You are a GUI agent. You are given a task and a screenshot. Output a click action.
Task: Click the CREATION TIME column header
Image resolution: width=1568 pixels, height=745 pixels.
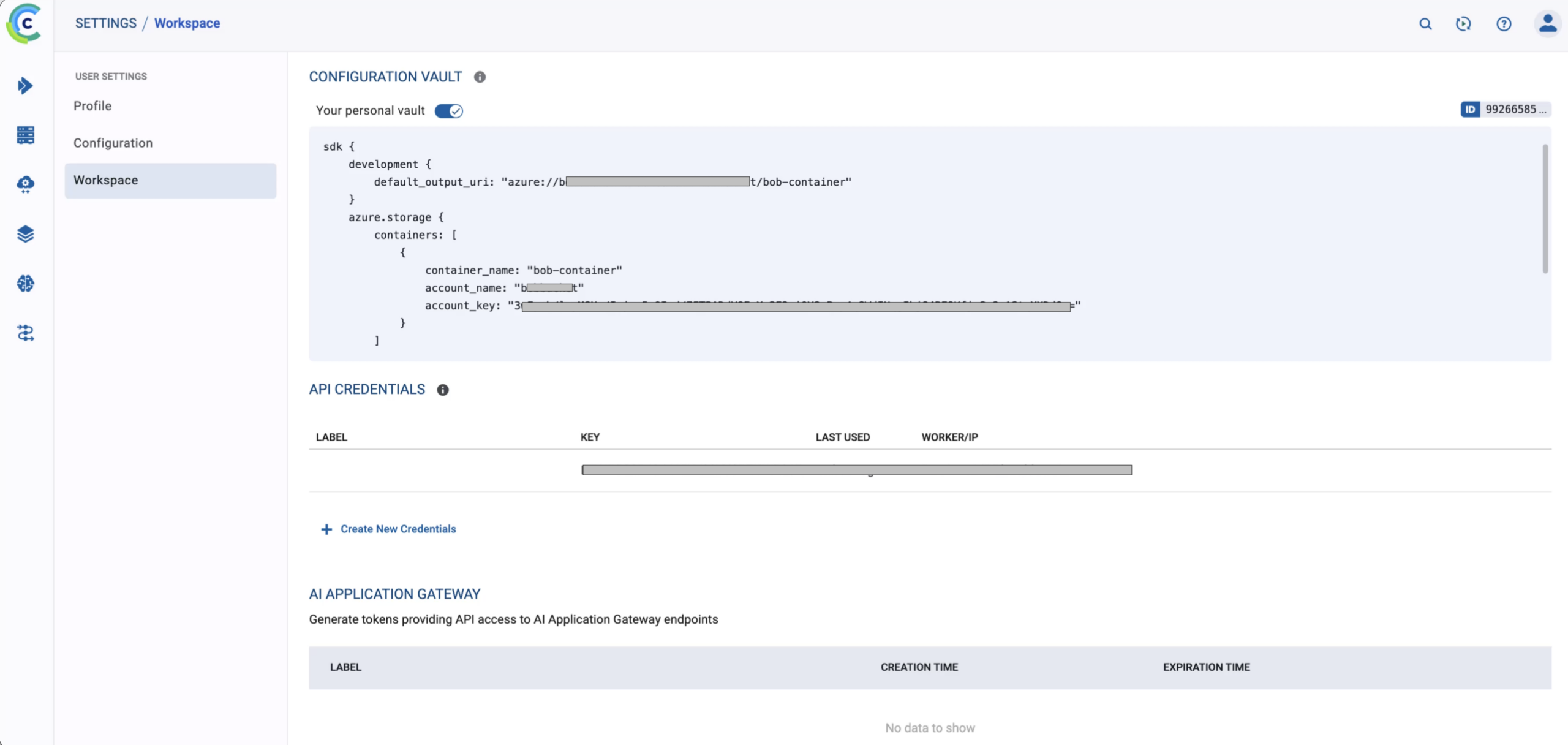(x=919, y=668)
